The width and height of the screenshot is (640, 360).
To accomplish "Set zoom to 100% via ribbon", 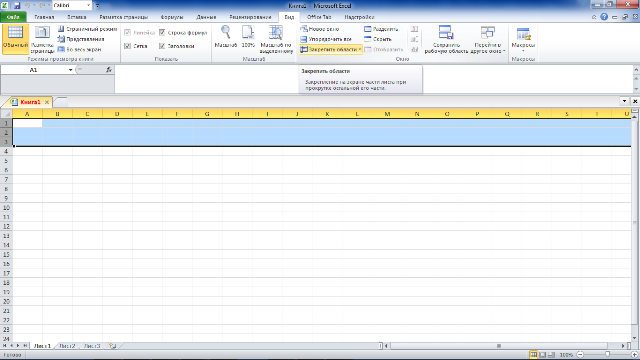I will pyautogui.click(x=248, y=37).
